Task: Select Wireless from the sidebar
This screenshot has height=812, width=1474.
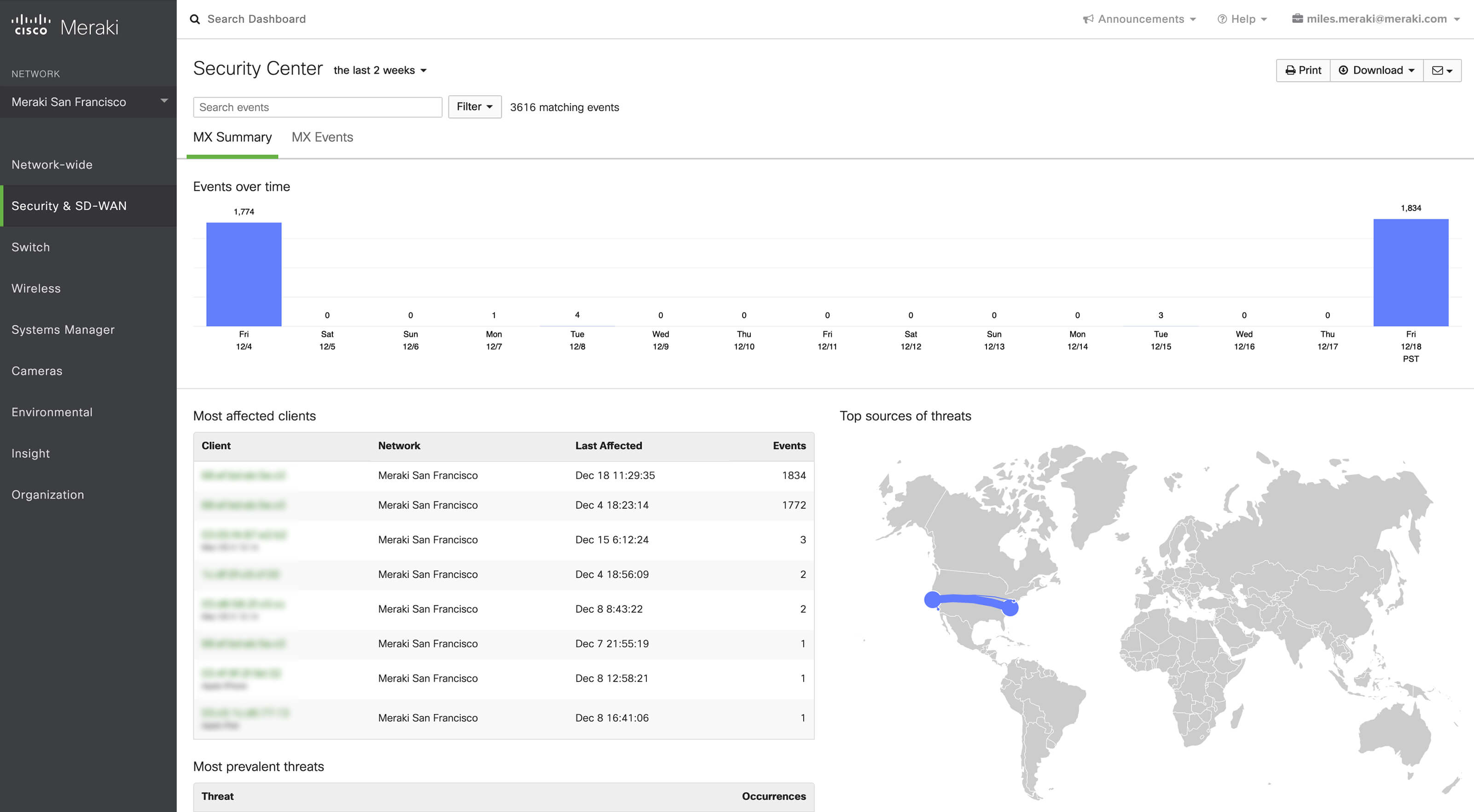Action: (x=35, y=288)
